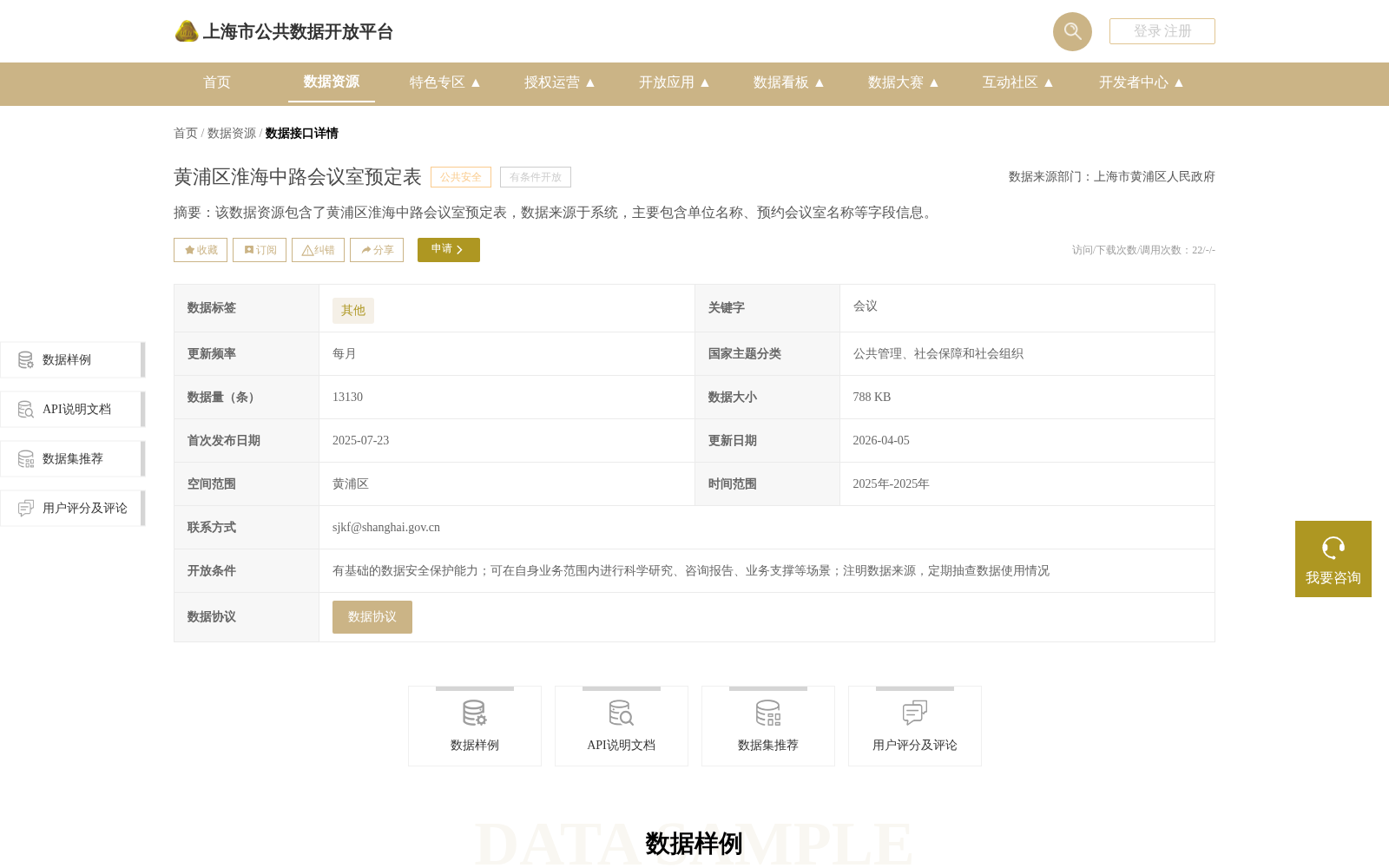Open sidebar 数据集推荐 item
The height and width of the screenshot is (868, 1389).
pyautogui.click(x=73, y=459)
